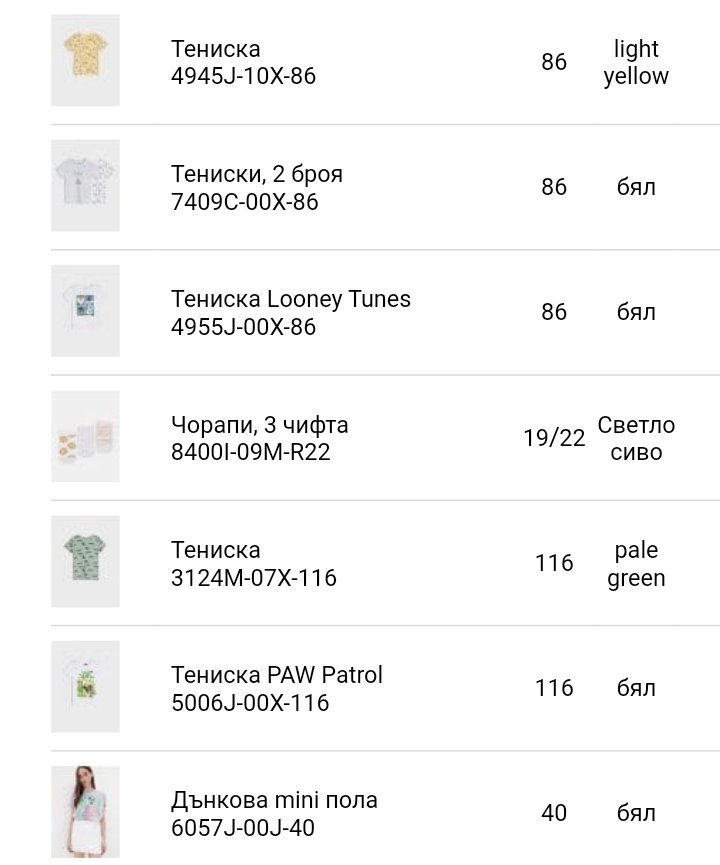Open Чорапи, 3 чифта product details
Image resolution: width=720 pixels, height=865 pixels.
259,425
